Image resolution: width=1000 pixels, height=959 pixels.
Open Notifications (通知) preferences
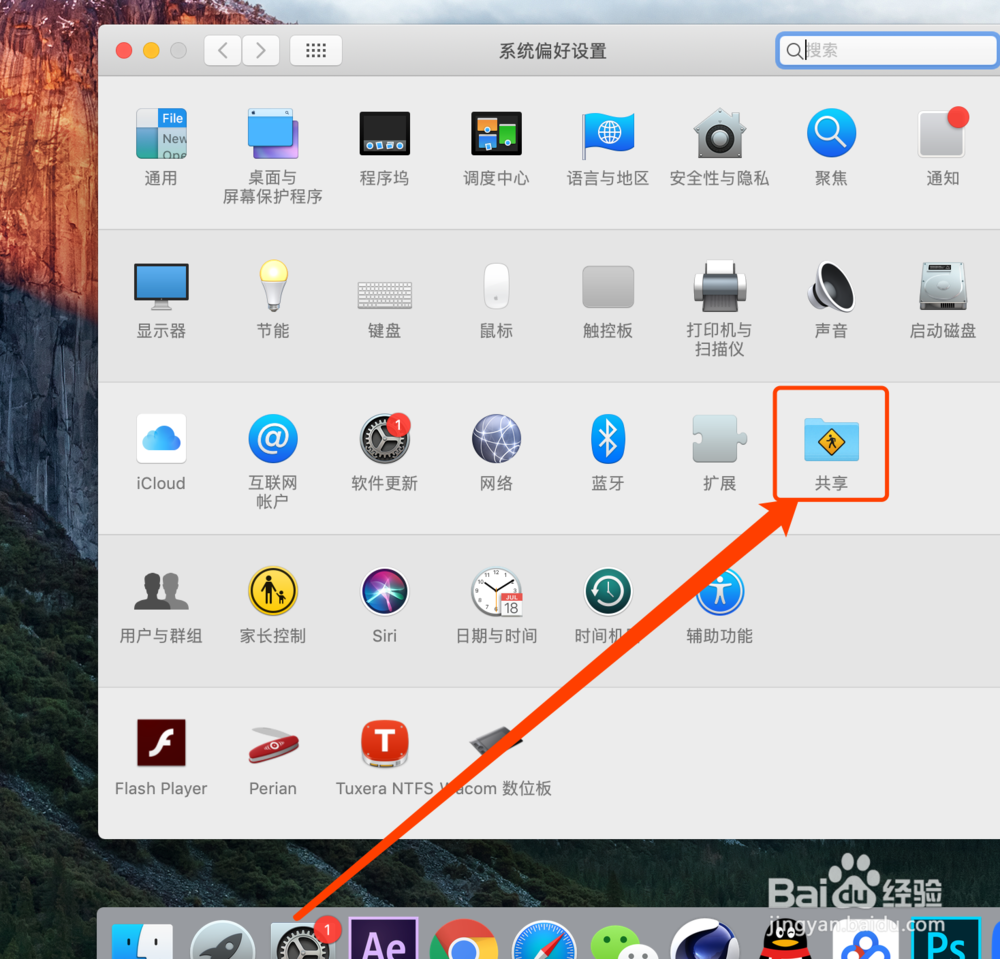(x=943, y=133)
